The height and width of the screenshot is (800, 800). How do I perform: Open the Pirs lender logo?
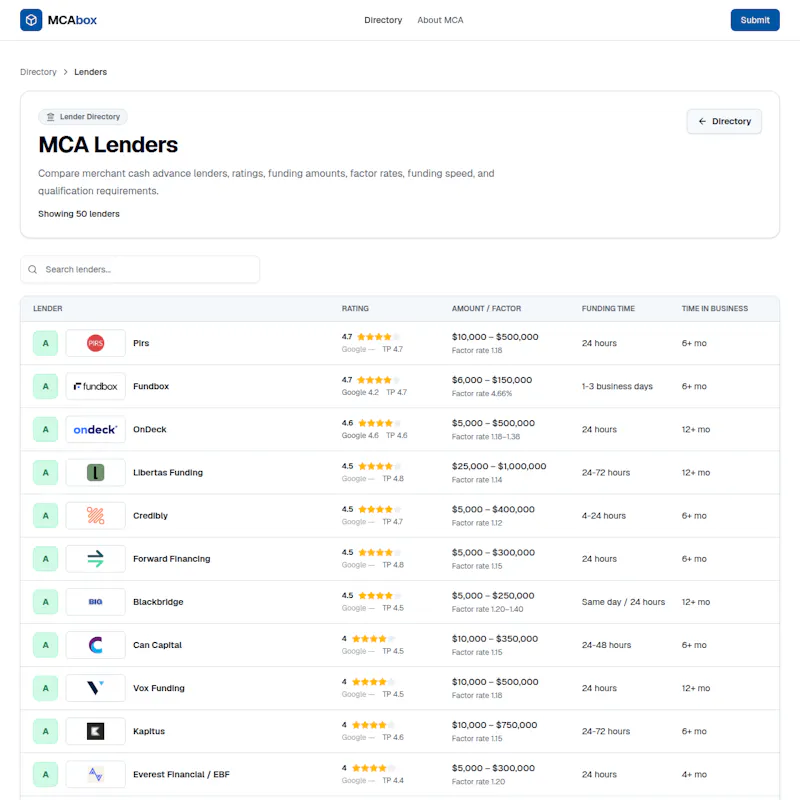[x=95, y=343]
